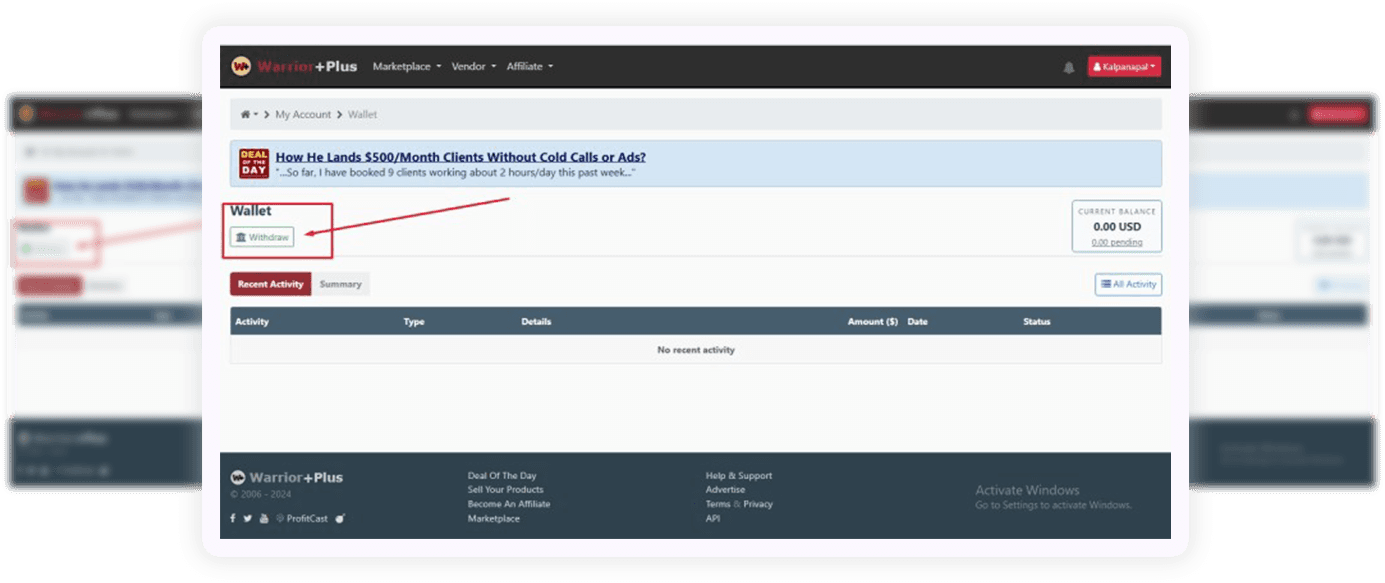Click the Type column header
This screenshot has height=583, width=1385.
pyautogui.click(x=414, y=322)
